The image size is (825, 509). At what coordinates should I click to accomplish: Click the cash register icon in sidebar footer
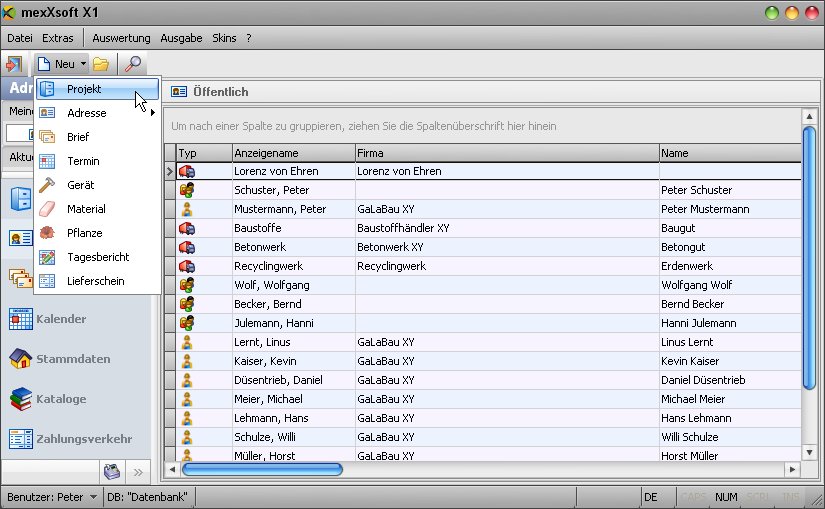[112, 472]
